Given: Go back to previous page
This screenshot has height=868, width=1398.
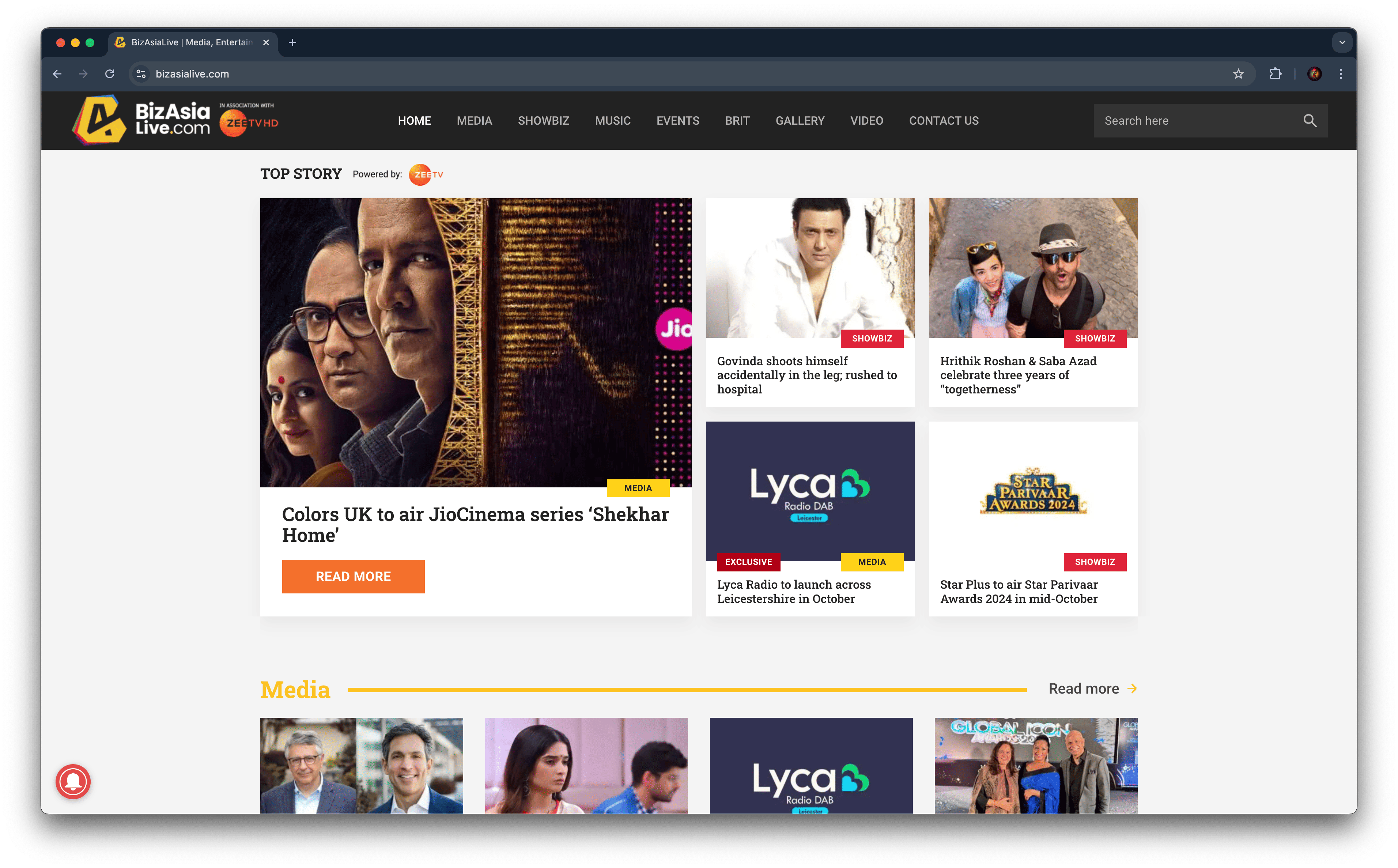Looking at the screenshot, I should pyautogui.click(x=57, y=74).
